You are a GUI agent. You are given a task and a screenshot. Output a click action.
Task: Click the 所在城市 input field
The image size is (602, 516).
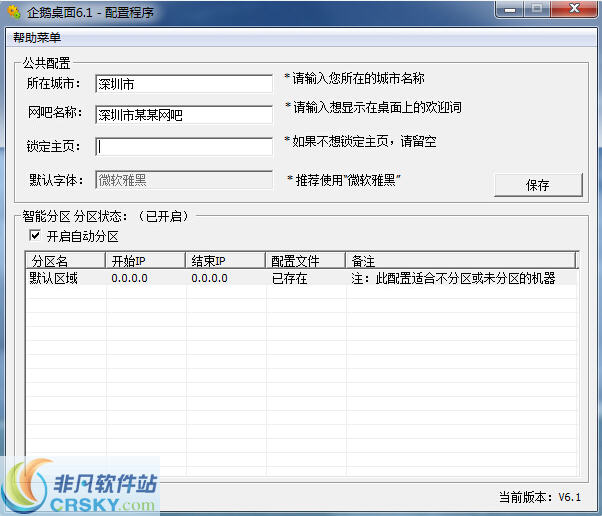pos(184,84)
